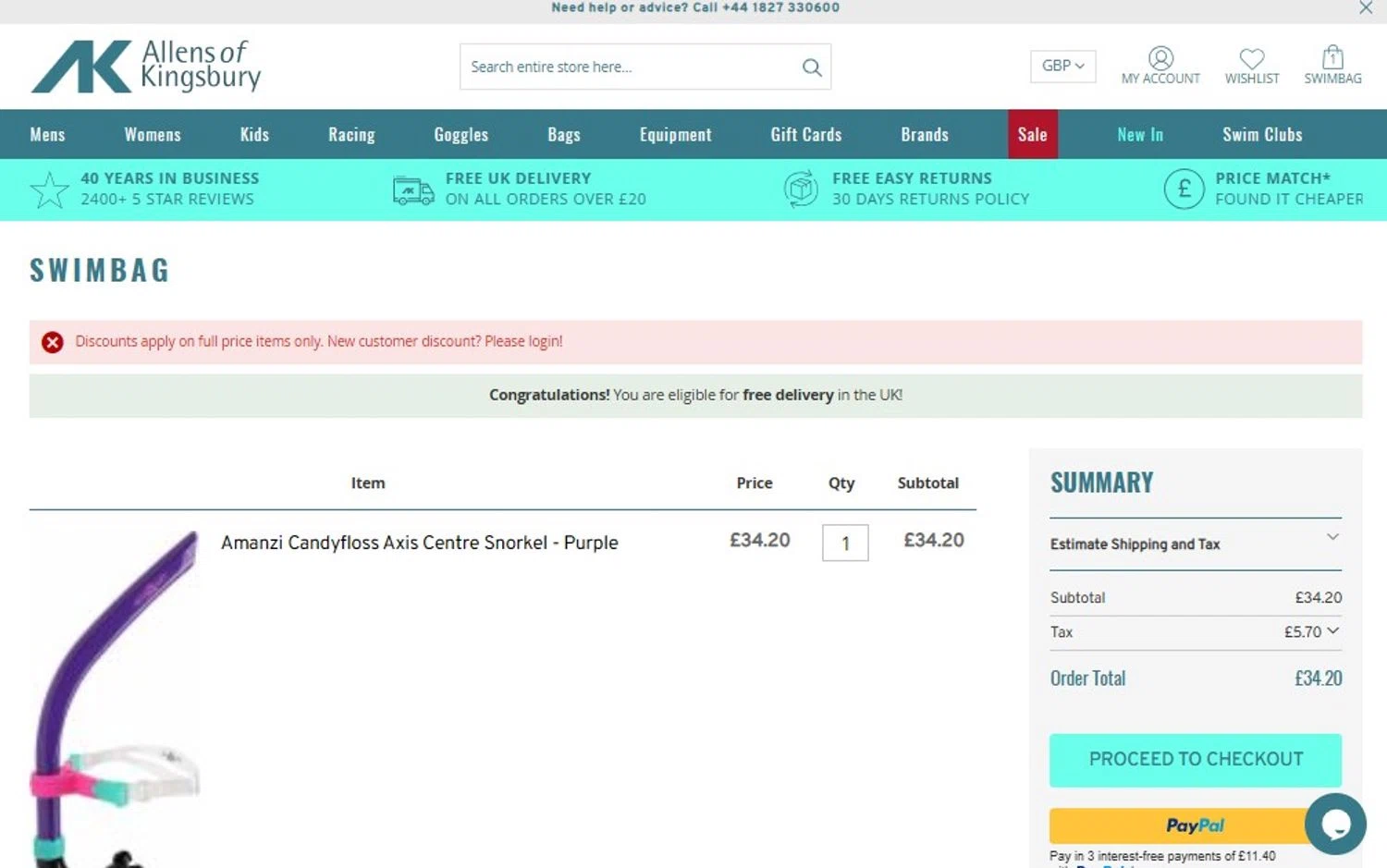
Task: Open the Wishlist heart icon
Action: pyautogui.click(x=1252, y=58)
